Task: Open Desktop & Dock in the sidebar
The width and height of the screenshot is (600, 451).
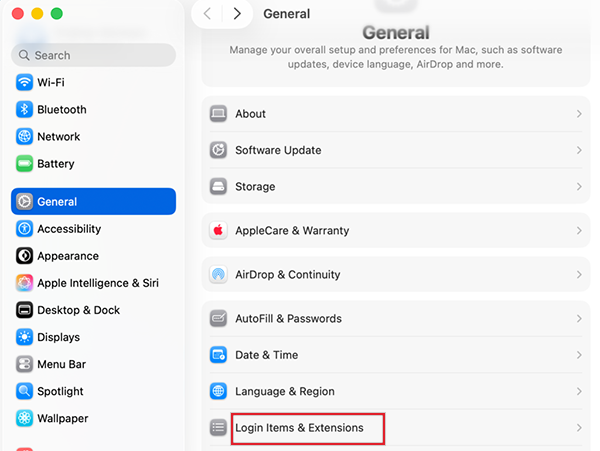Action: tap(78, 310)
